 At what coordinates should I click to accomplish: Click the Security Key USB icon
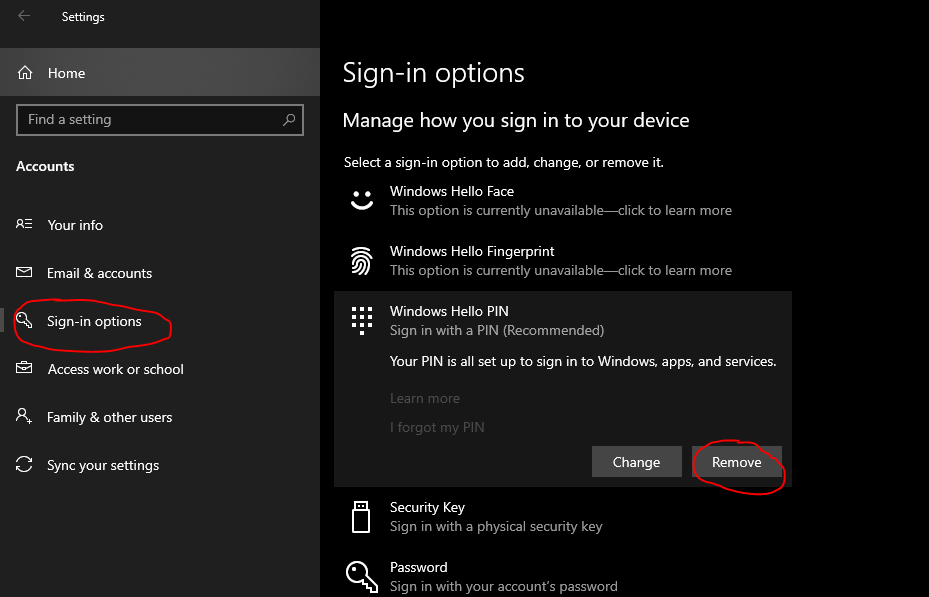coord(361,516)
